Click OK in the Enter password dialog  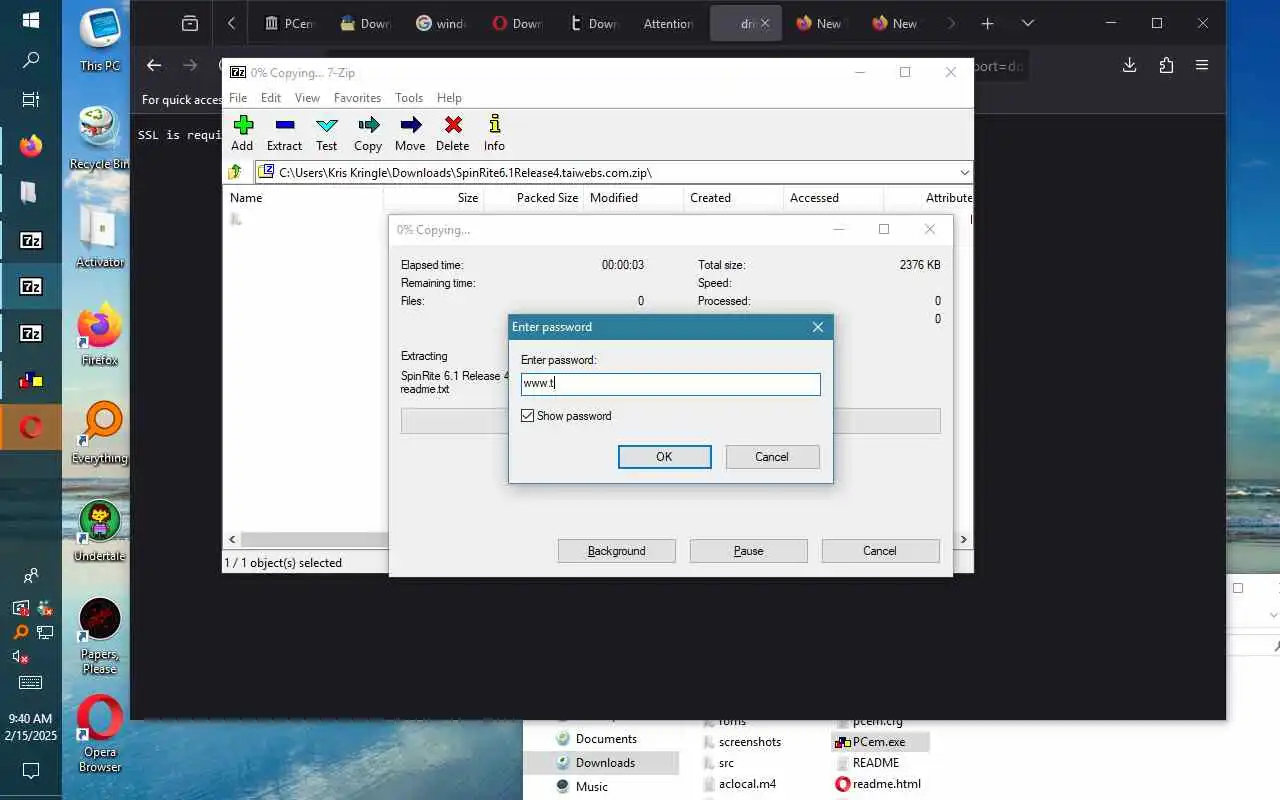tap(664, 457)
